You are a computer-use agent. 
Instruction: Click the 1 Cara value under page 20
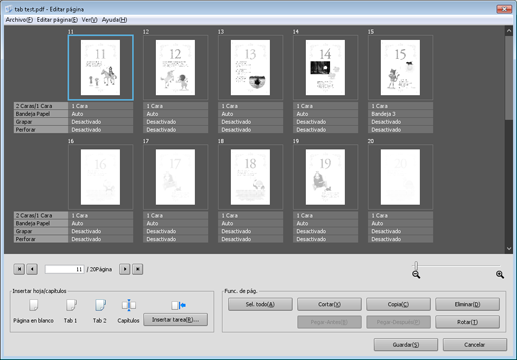pyautogui.click(x=401, y=215)
